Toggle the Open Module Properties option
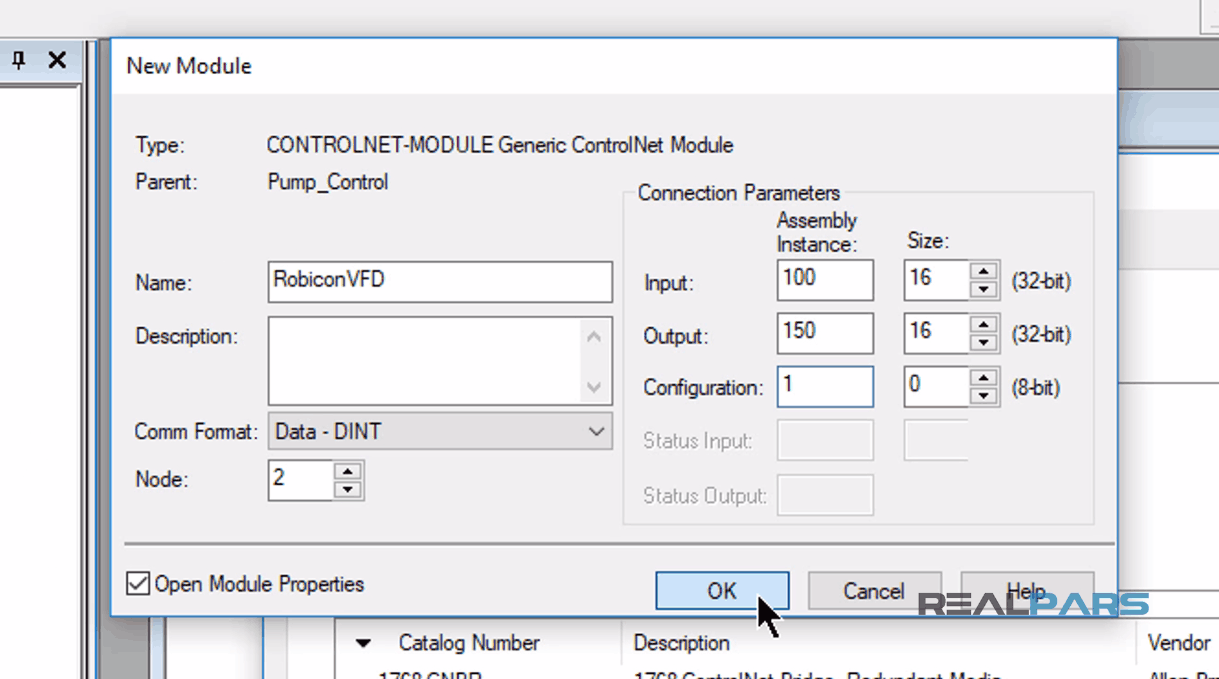Screen dimensions: 1219x679 click(137, 584)
